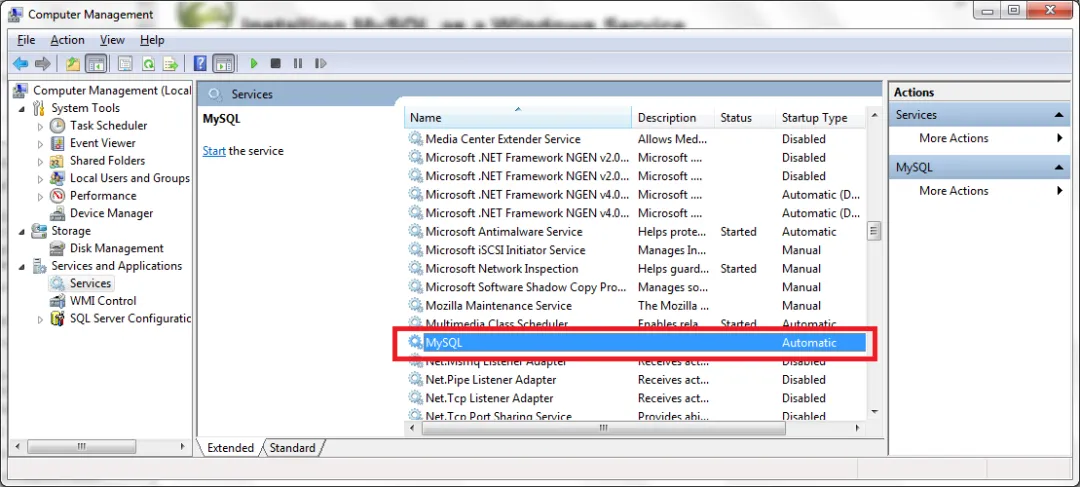This screenshot has height=487, width=1080.
Task: Click the Restart Service toolbar icon
Action: click(320, 63)
